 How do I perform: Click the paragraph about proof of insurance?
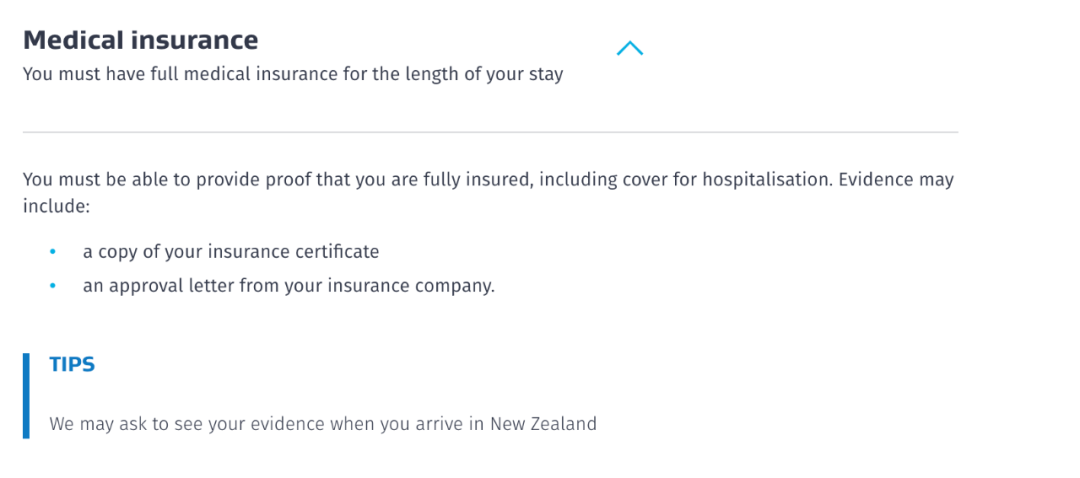click(x=488, y=193)
